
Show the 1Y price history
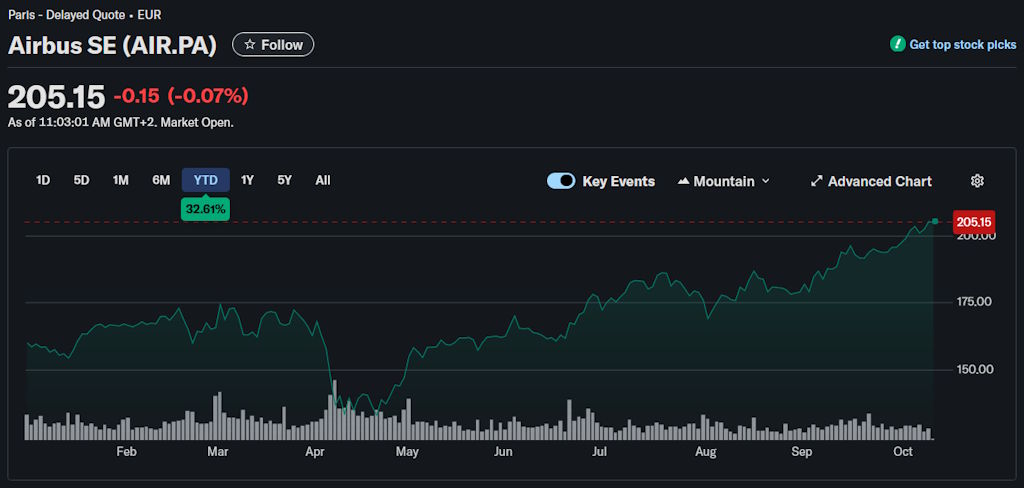tap(247, 180)
